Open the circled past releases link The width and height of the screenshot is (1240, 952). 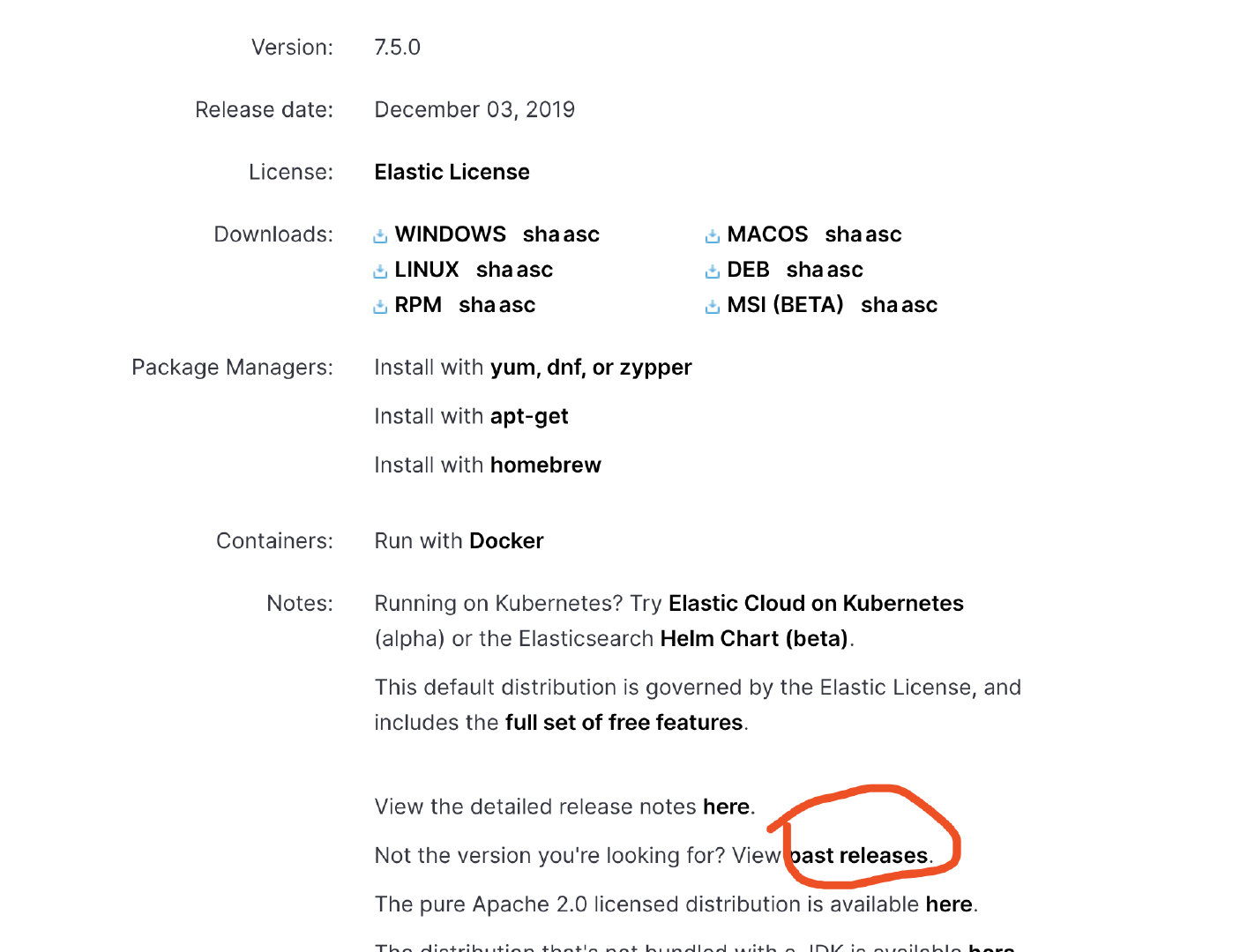(859, 855)
